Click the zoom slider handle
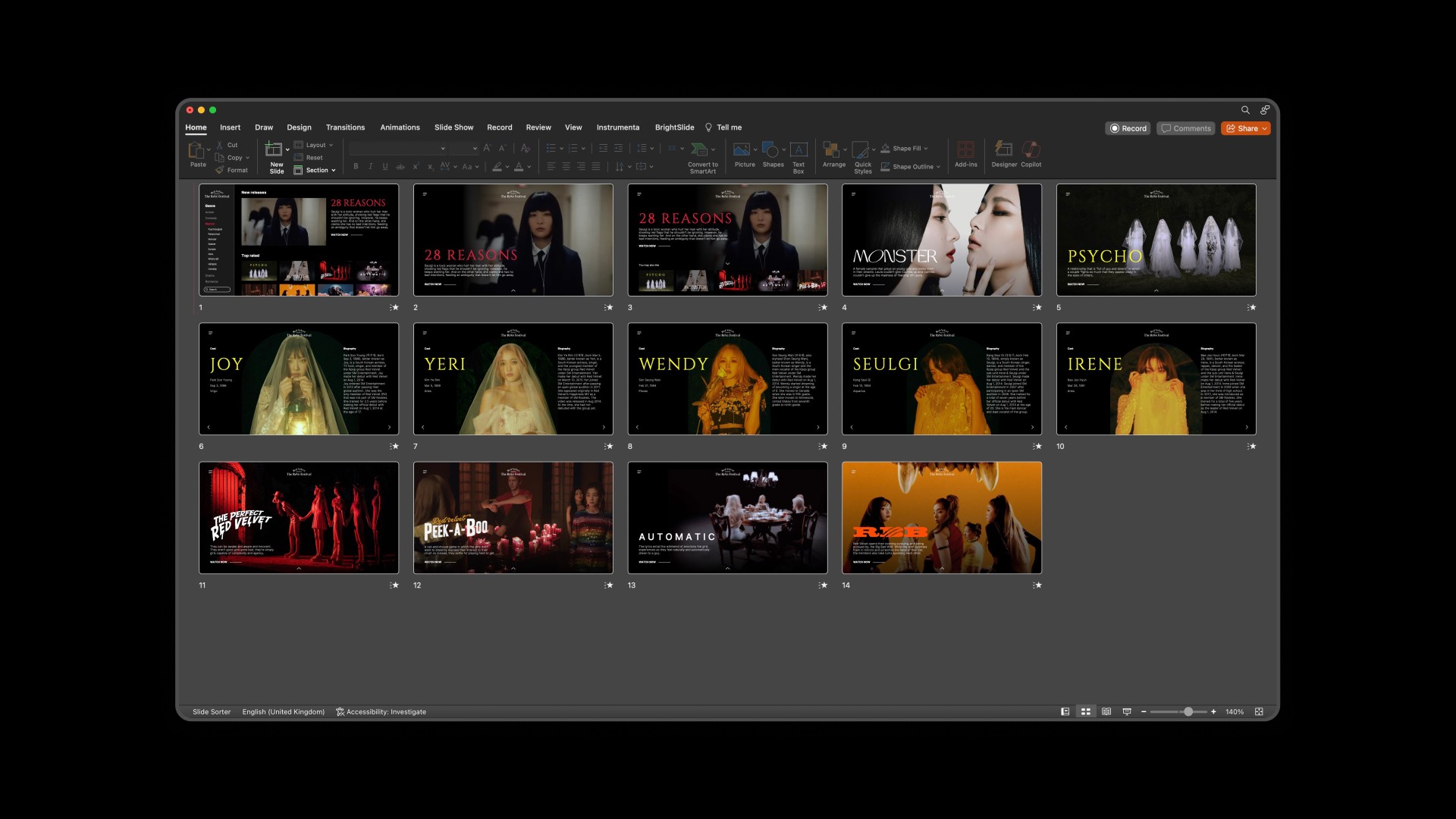Viewport: 1456px width, 819px height. 1188,712
